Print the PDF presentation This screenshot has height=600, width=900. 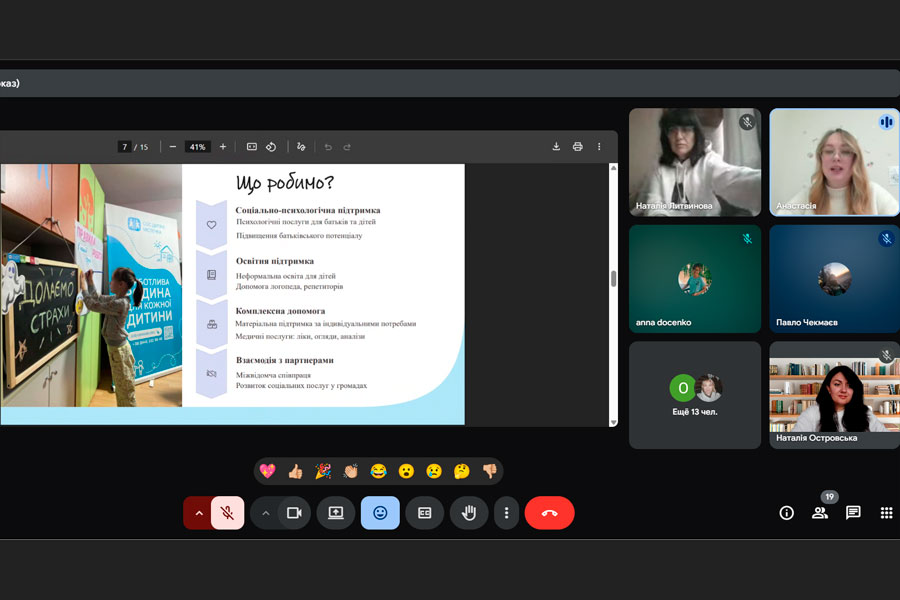577,147
